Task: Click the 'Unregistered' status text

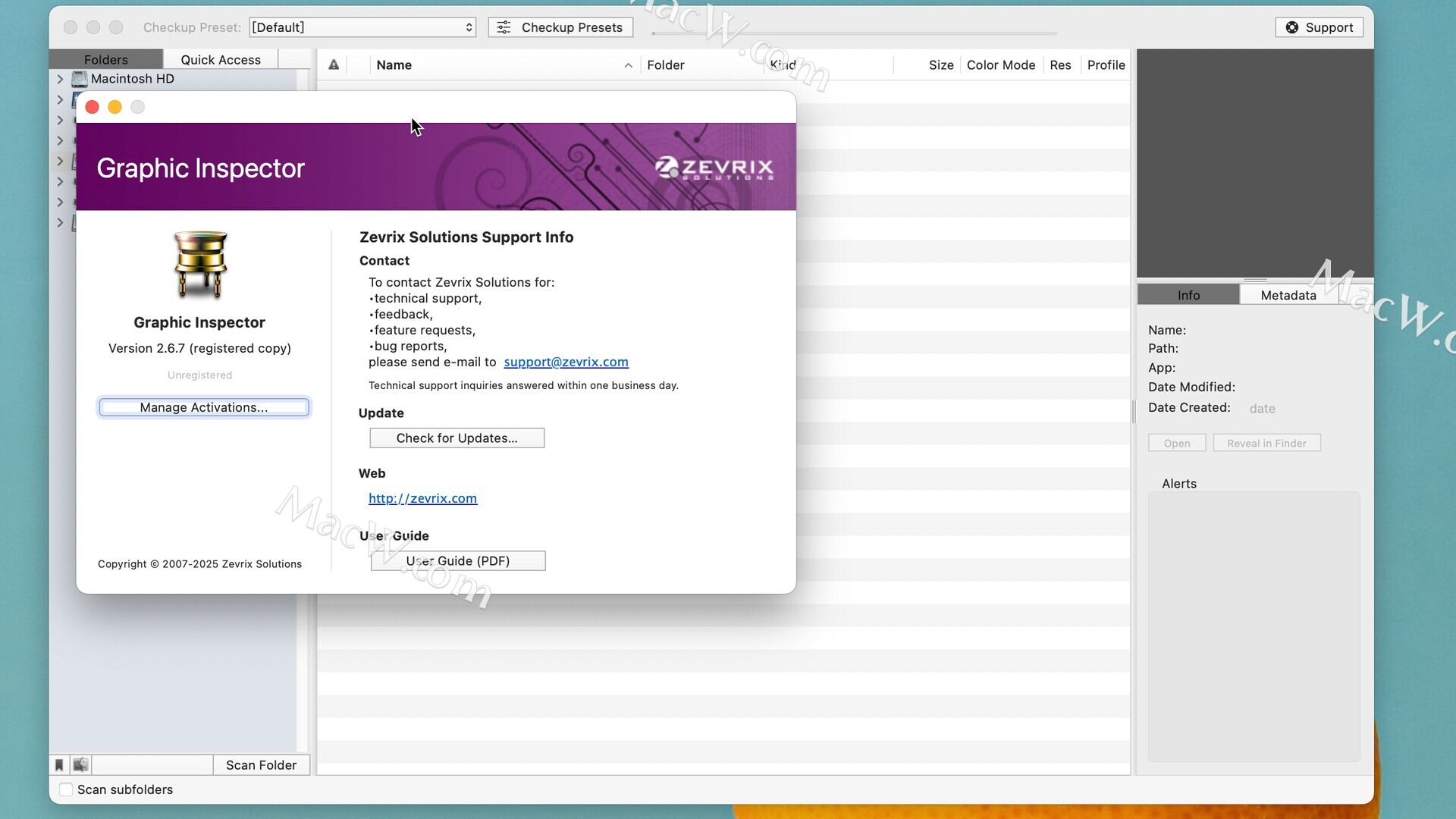Action: tap(199, 375)
